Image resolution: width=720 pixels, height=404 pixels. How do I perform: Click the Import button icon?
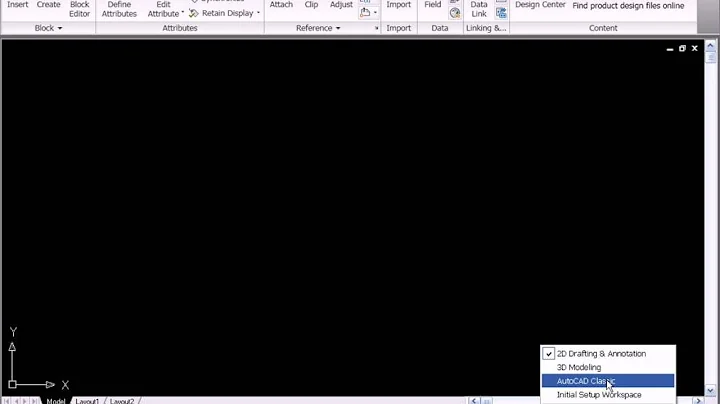pyautogui.click(x=399, y=5)
